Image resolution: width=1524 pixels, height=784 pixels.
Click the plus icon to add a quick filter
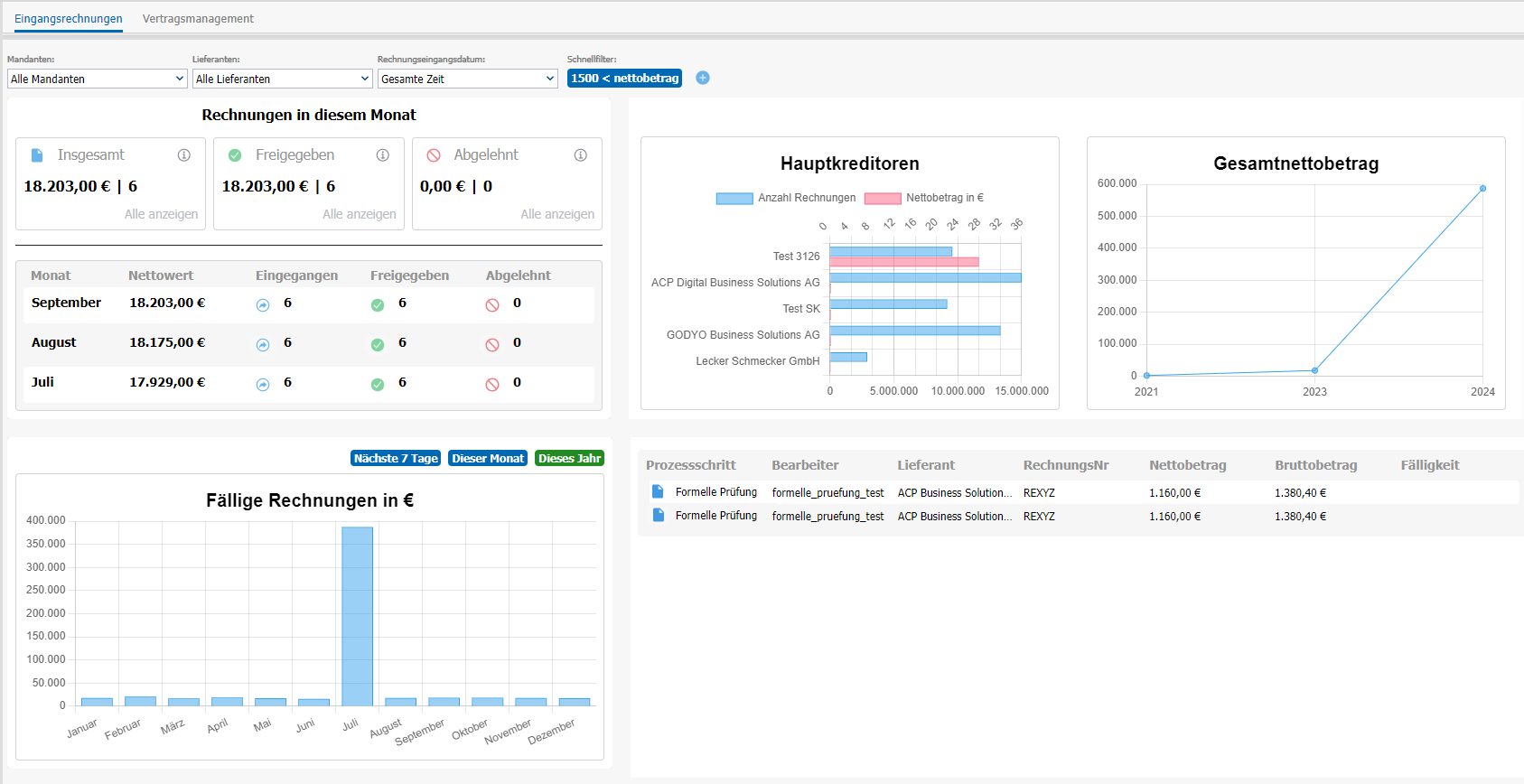pyautogui.click(x=703, y=78)
